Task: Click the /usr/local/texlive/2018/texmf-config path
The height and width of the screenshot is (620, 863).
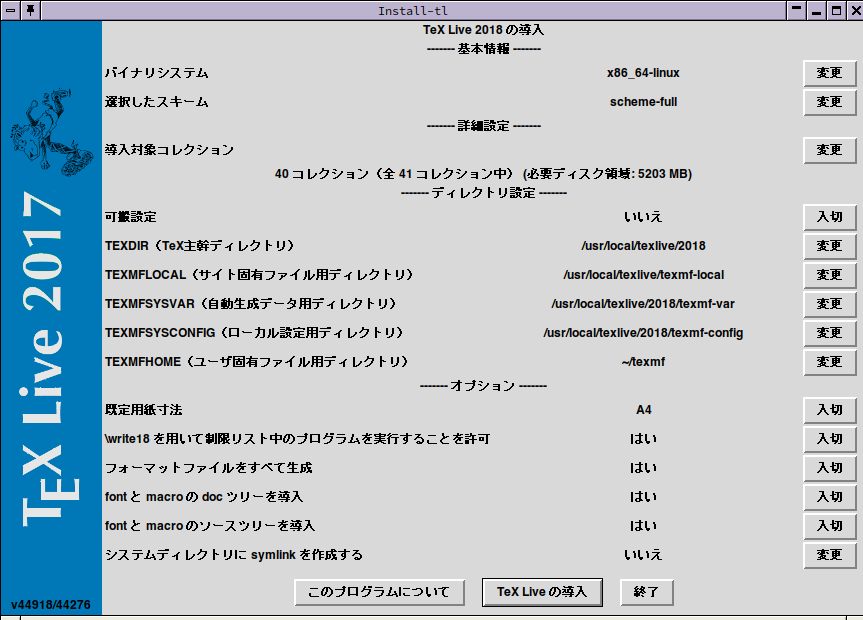Action: pos(643,333)
